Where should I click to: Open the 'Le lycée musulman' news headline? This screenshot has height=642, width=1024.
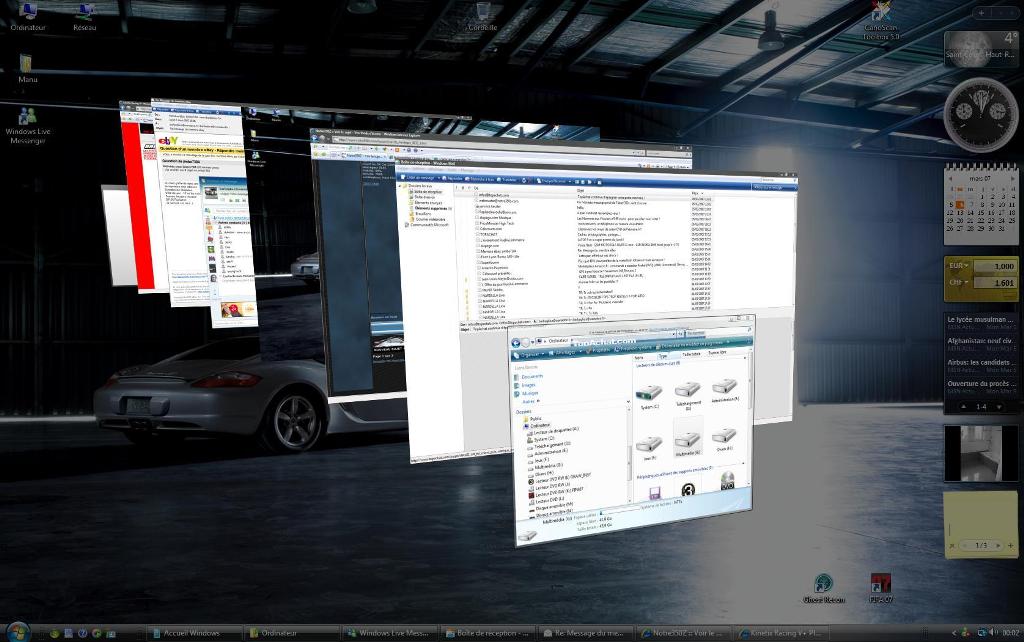pos(979,320)
